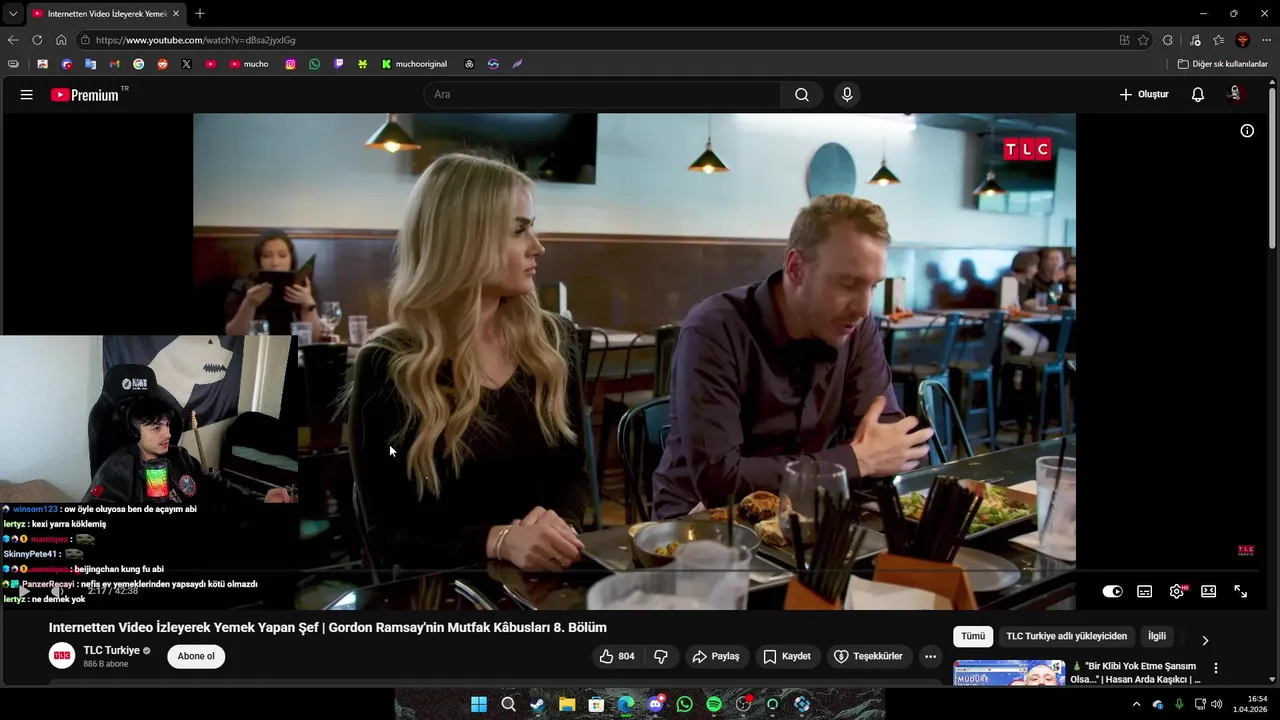Open the 'muchooriginal' Kick bookmark
Screen dimensions: 1280x720
(x=414, y=64)
